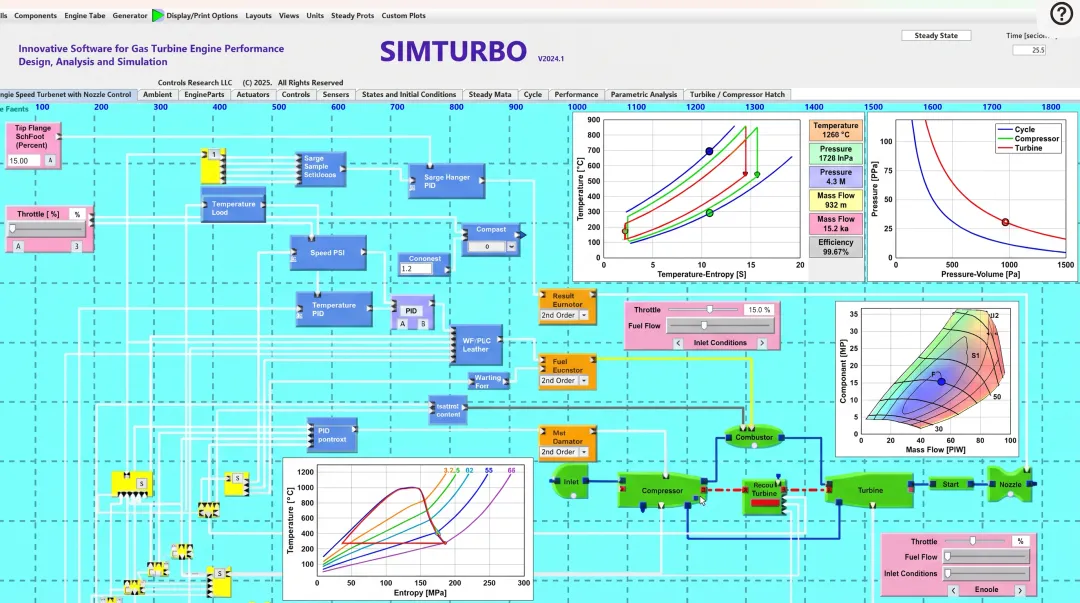The image size is (1080, 603).
Task: Toggle the A button in PID block
Action: [403, 324]
